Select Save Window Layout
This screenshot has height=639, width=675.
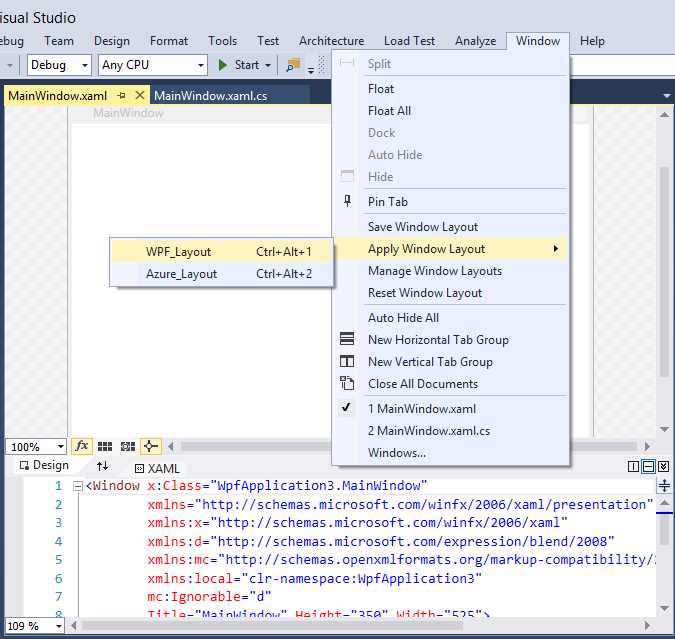[x=451, y=226]
